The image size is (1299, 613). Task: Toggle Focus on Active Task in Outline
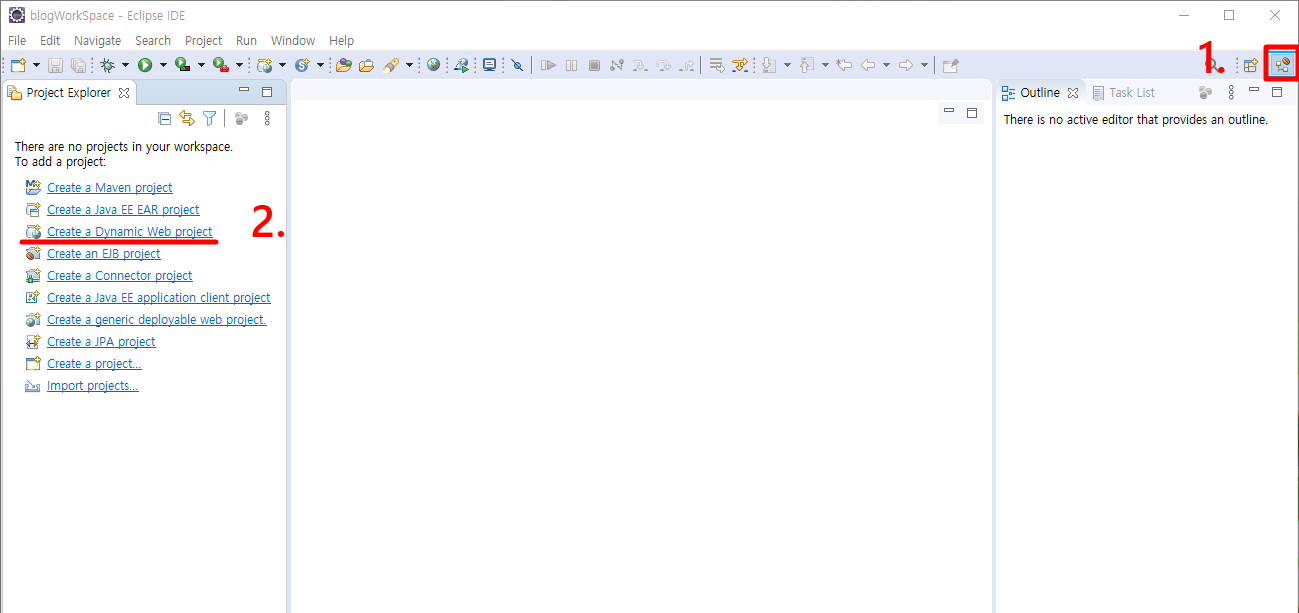pos(1206,92)
